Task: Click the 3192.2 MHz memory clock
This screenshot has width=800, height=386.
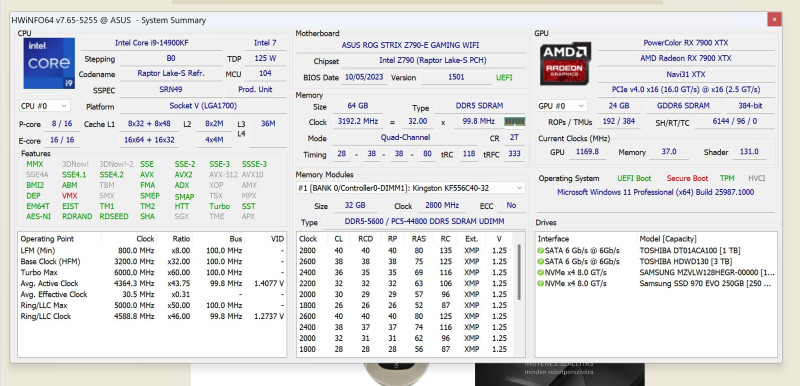Action: 359,122
